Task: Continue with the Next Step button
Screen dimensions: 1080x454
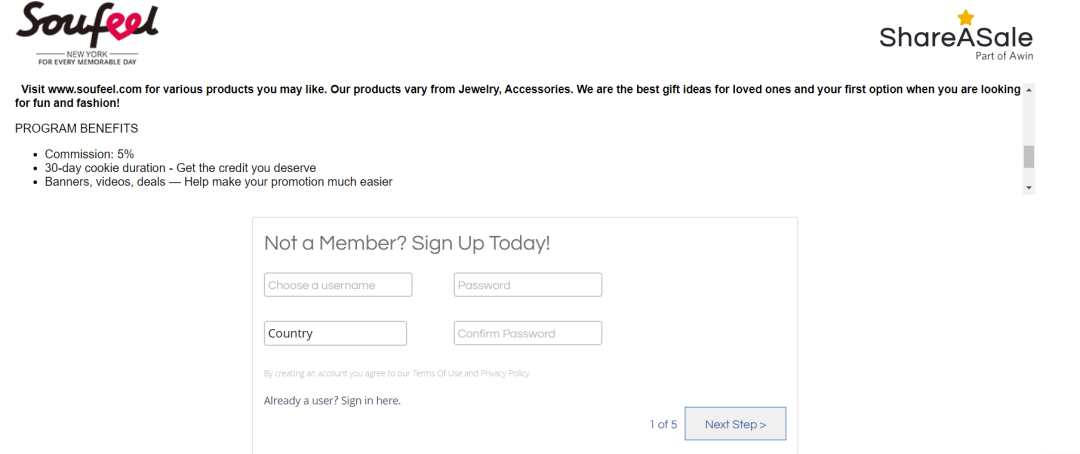Action: click(x=735, y=424)
